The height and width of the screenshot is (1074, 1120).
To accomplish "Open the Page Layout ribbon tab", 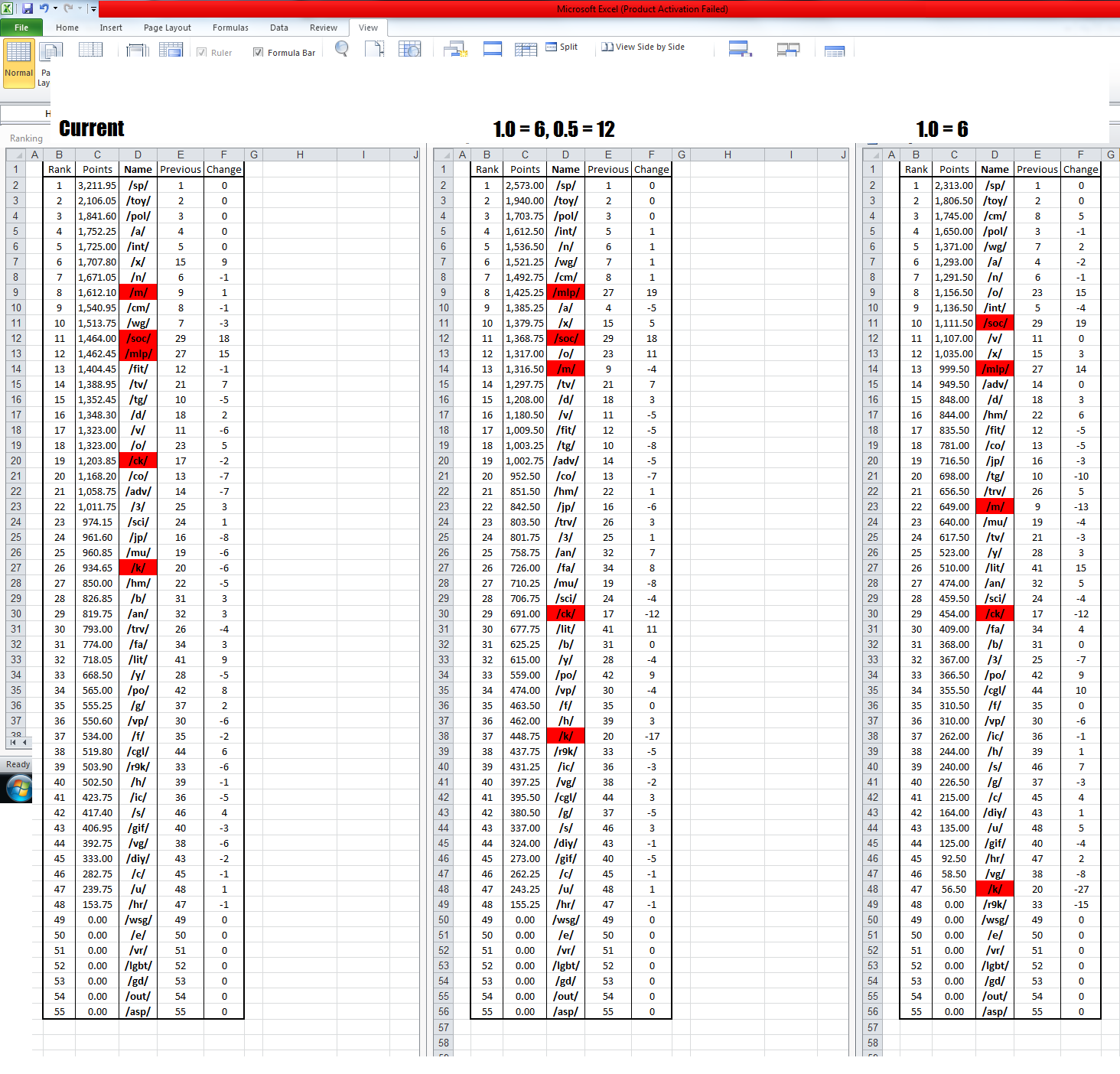I will click(168, 28).
